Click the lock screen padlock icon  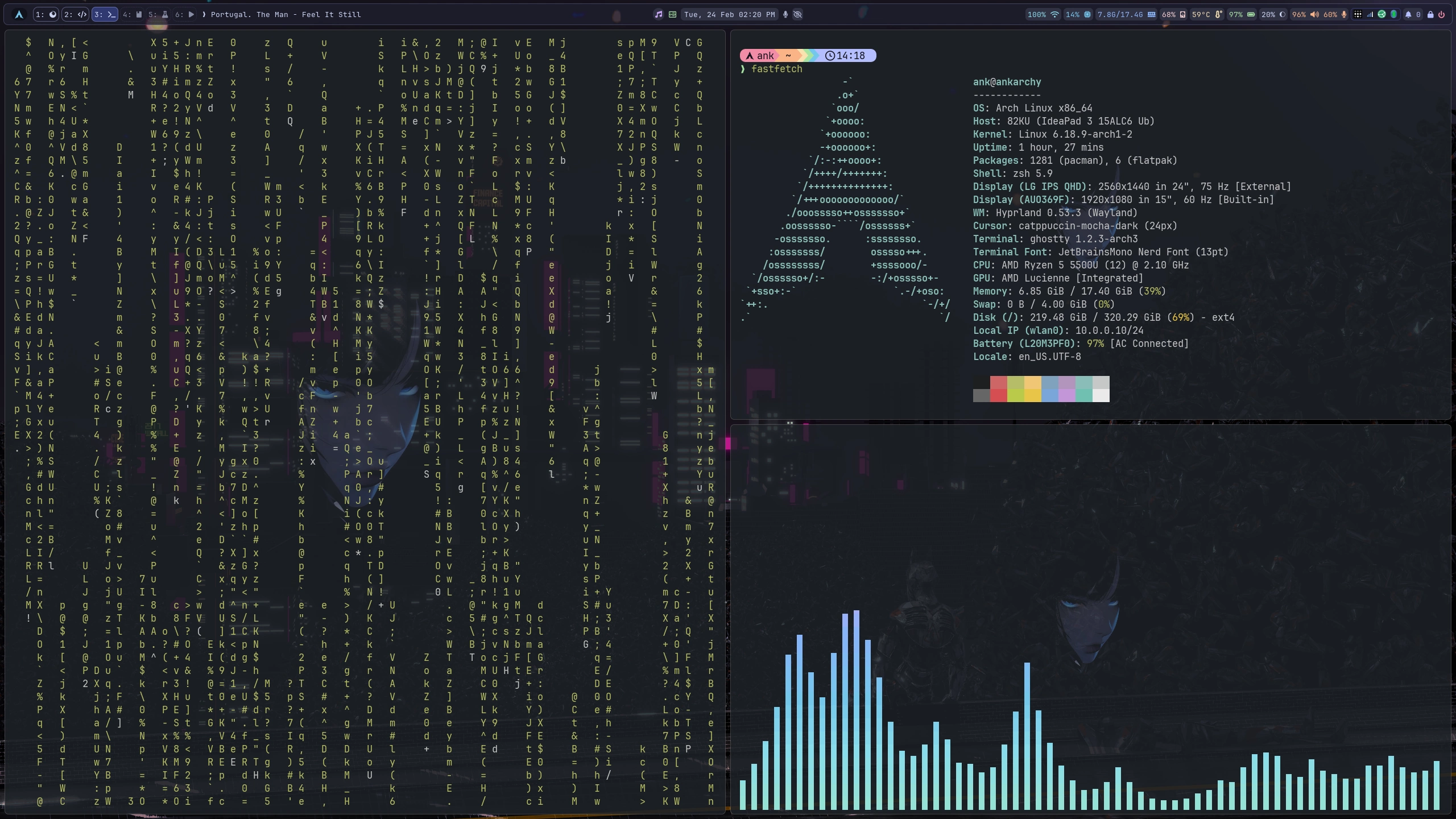coord(1430,15)
